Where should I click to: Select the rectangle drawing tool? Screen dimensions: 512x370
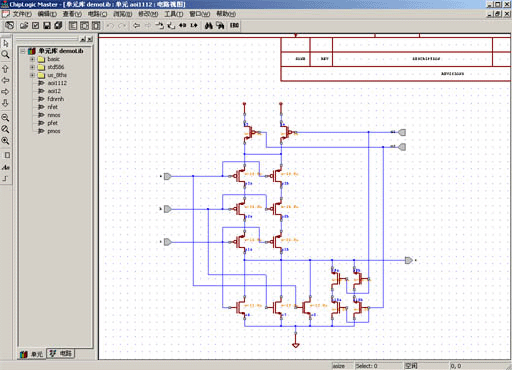point(7,155)
